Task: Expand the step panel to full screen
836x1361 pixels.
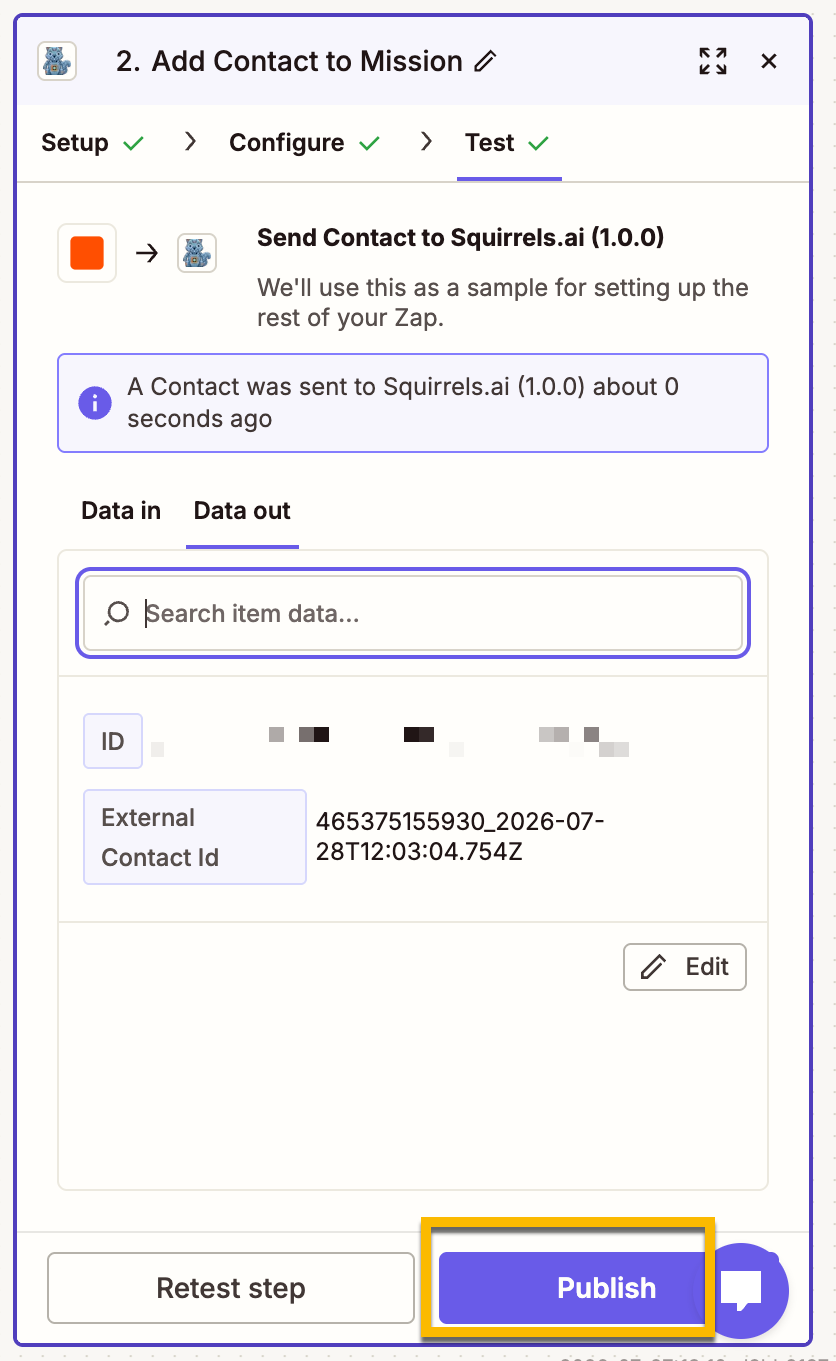Action: (713, 61)
